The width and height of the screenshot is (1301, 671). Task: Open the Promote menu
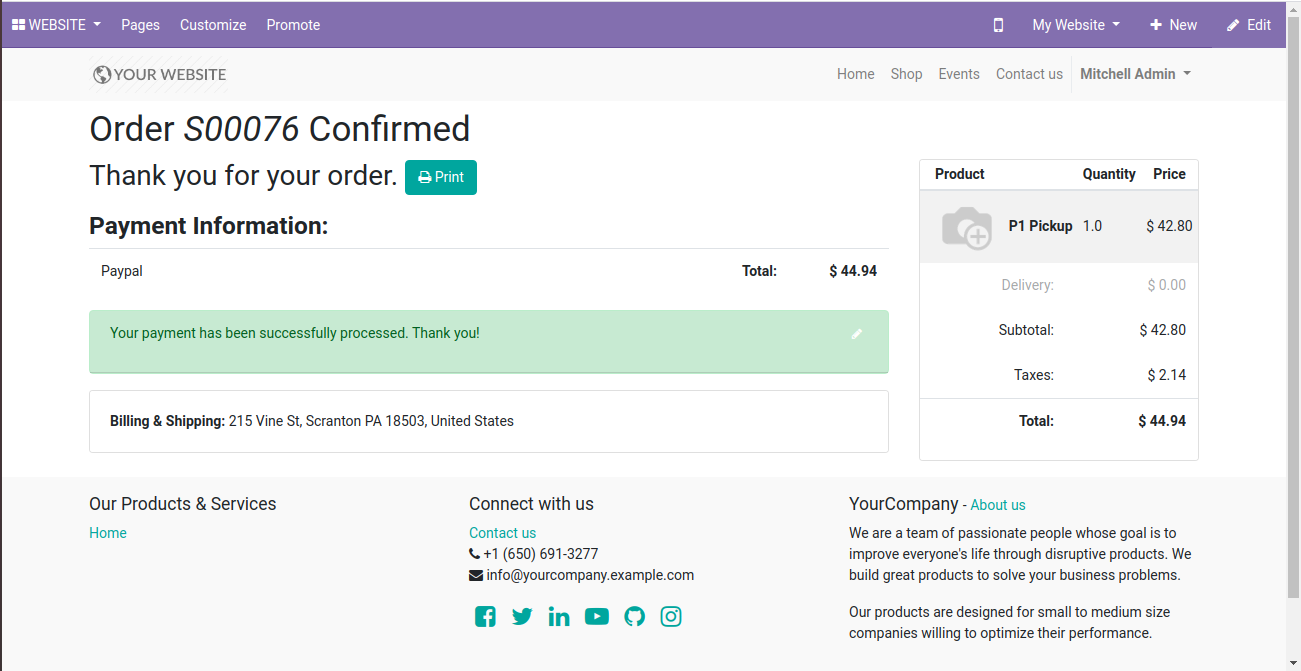[293, 25]
